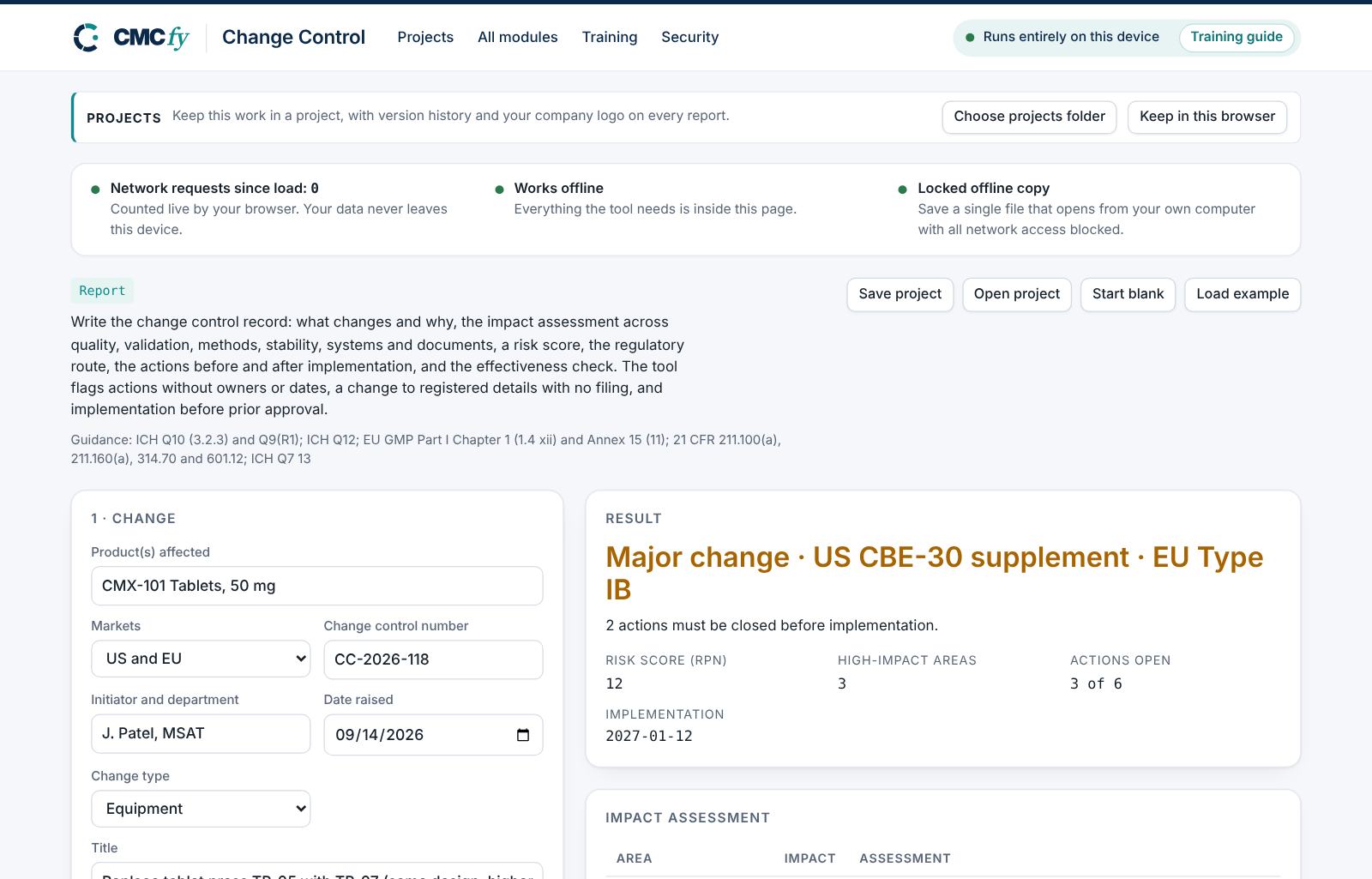1372x879 pixels.
Task: Open the Training guide button
Action: click(x=1237, y=37)
